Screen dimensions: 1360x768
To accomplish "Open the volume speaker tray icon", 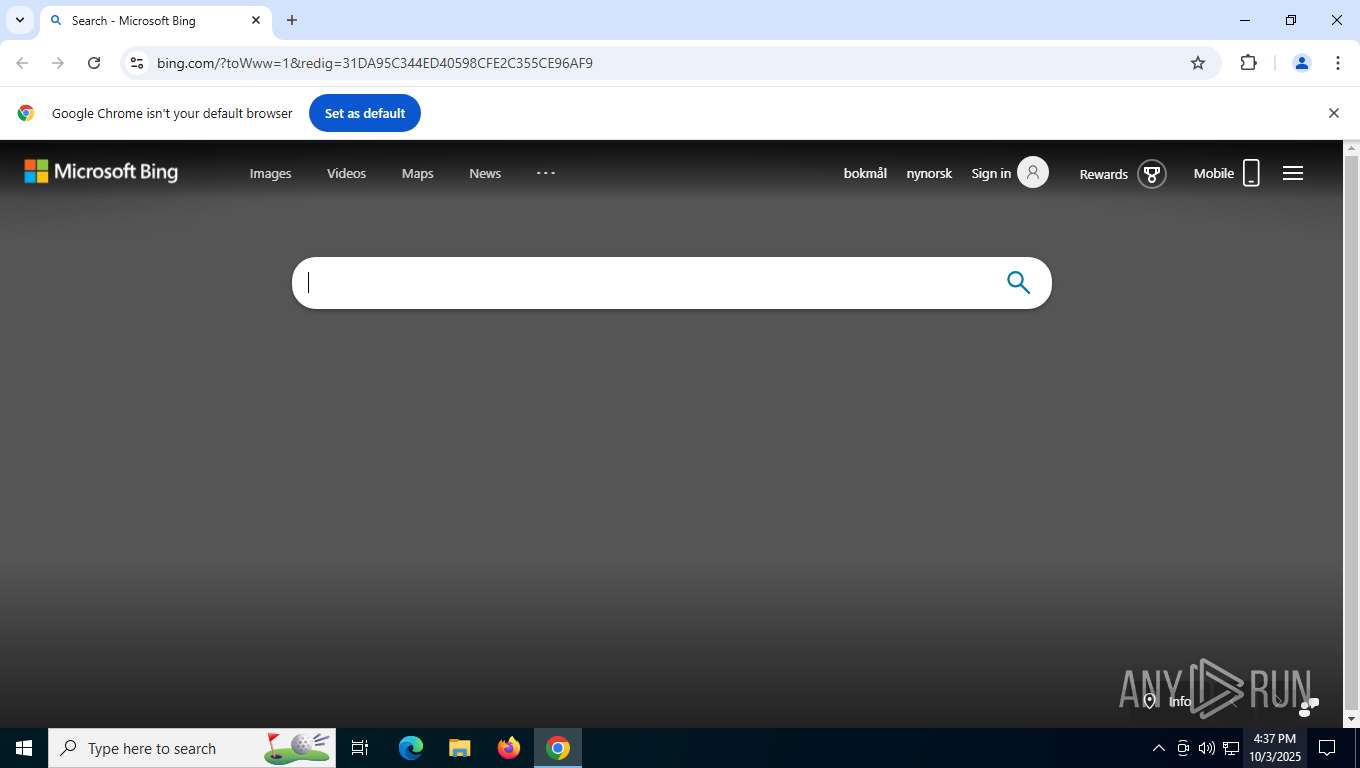I will (1207, 748).
